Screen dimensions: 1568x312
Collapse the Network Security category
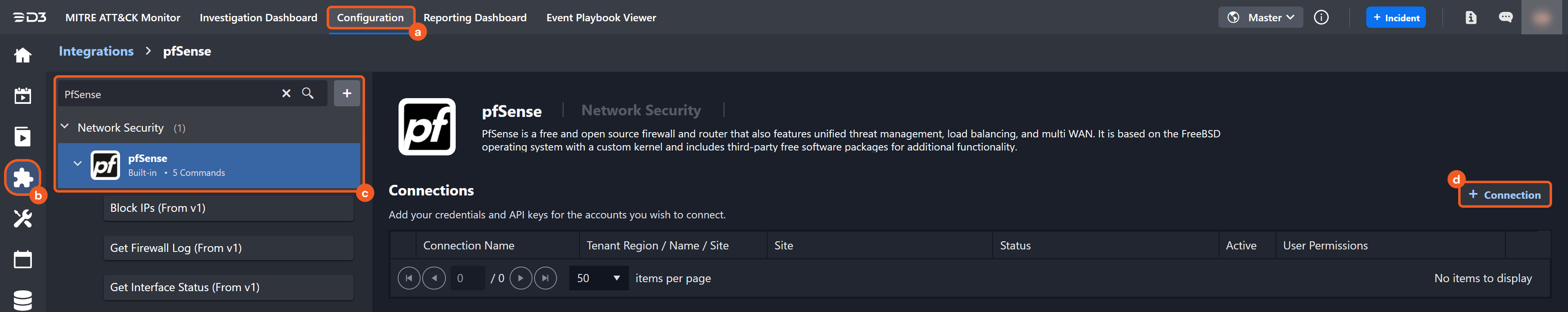65,127
